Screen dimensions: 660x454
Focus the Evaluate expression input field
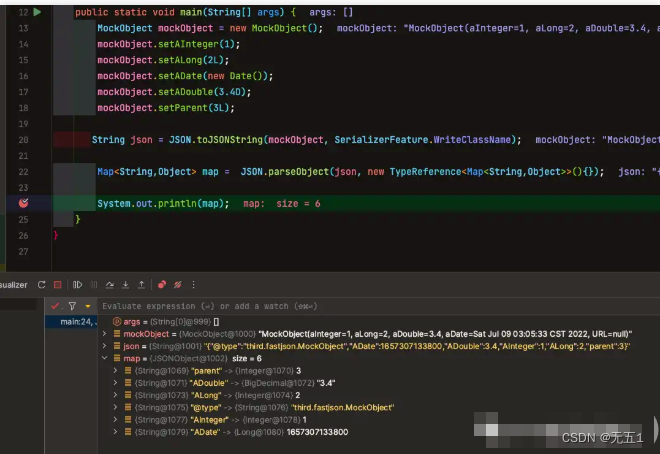[379, 306]
